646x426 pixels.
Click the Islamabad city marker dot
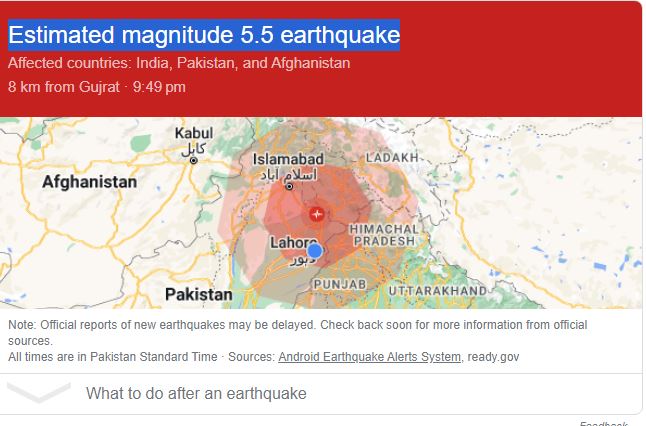[x=289, y=187]
